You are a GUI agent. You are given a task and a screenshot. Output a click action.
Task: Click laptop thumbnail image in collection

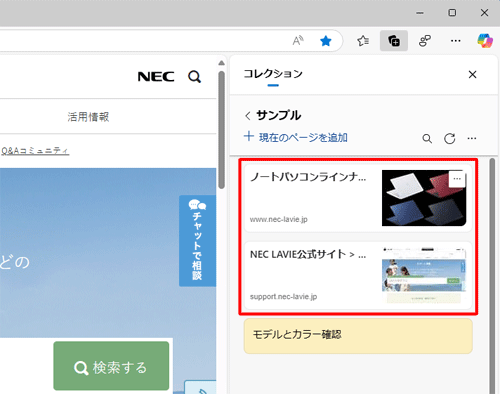point(424,198)
